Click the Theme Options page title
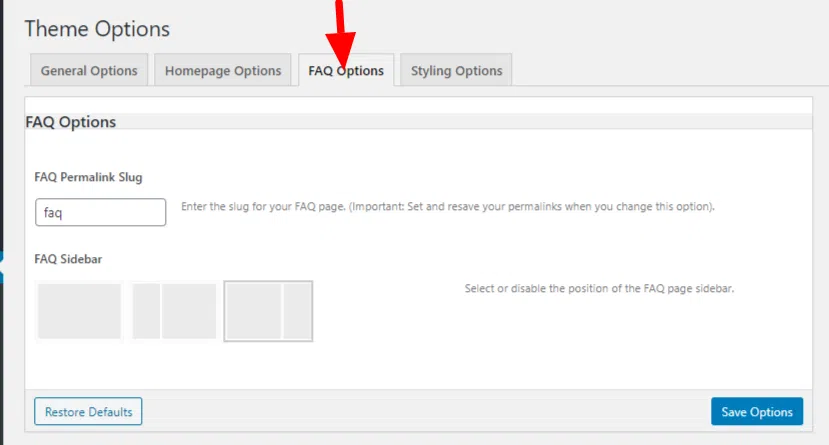Image resolution: width=829 pixels, height=445 pixels. (97, 29)
